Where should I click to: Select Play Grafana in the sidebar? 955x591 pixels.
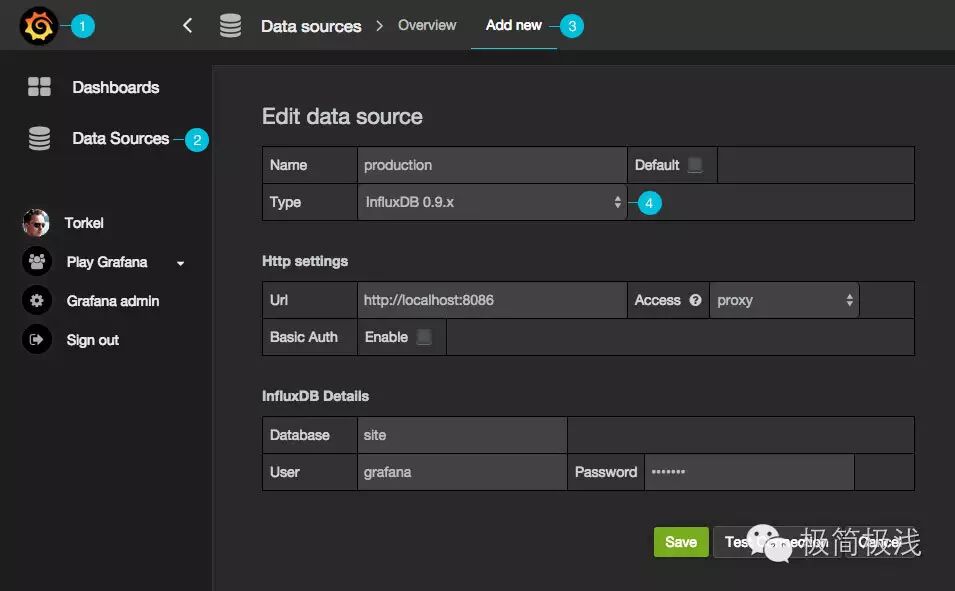(x=107, y=262)
